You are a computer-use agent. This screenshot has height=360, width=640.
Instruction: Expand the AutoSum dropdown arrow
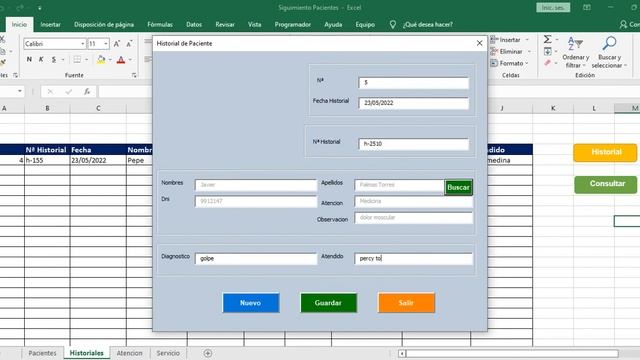(x=557, y=40)
